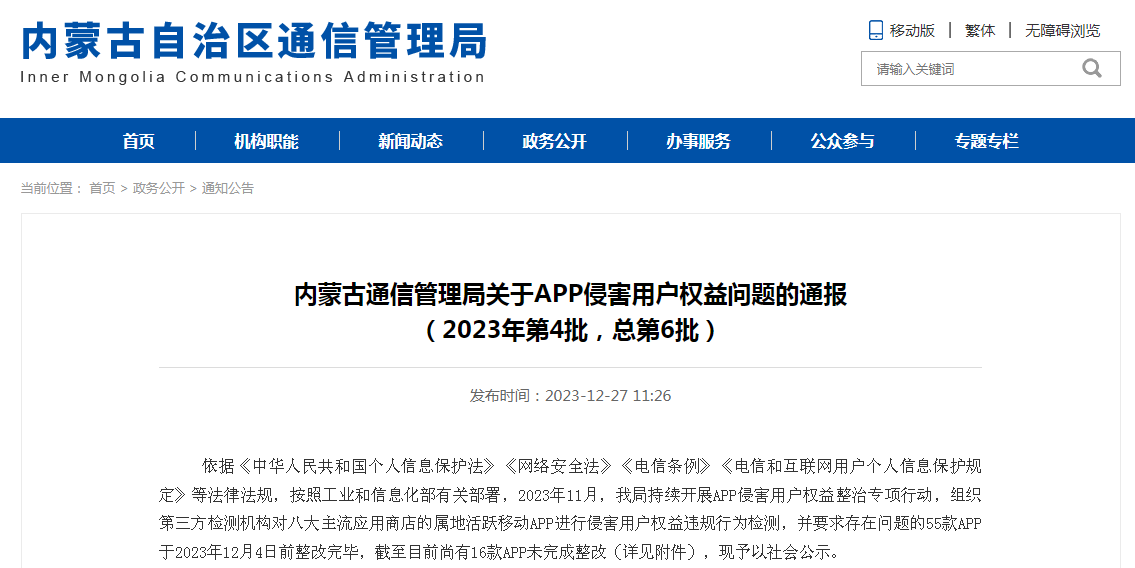Viewport: 1135px width, 568px height.
Task: Go to 新闻动态 in navigation bar
Action: (411, 141)
